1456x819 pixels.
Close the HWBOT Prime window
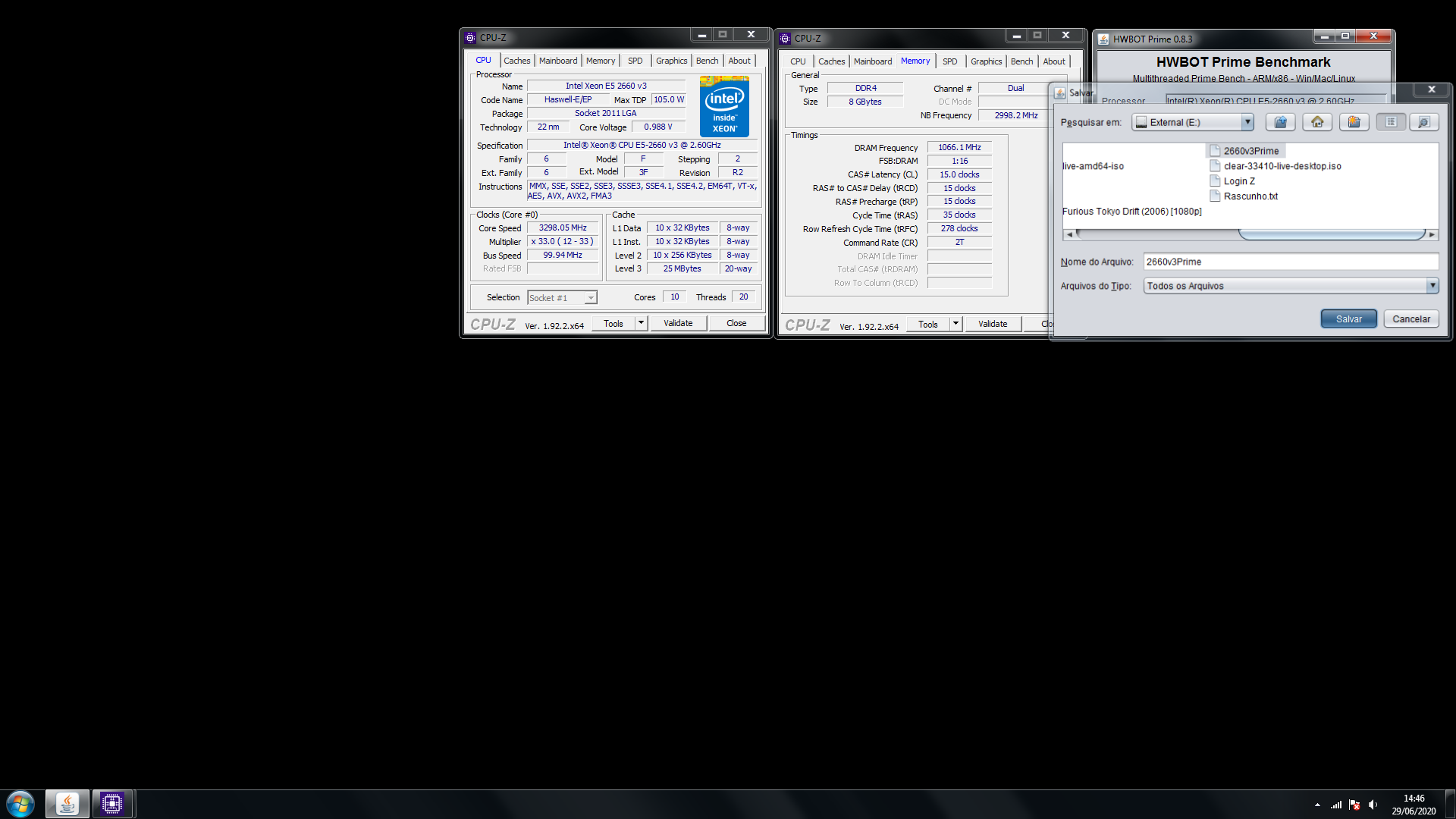point(1373,36)
